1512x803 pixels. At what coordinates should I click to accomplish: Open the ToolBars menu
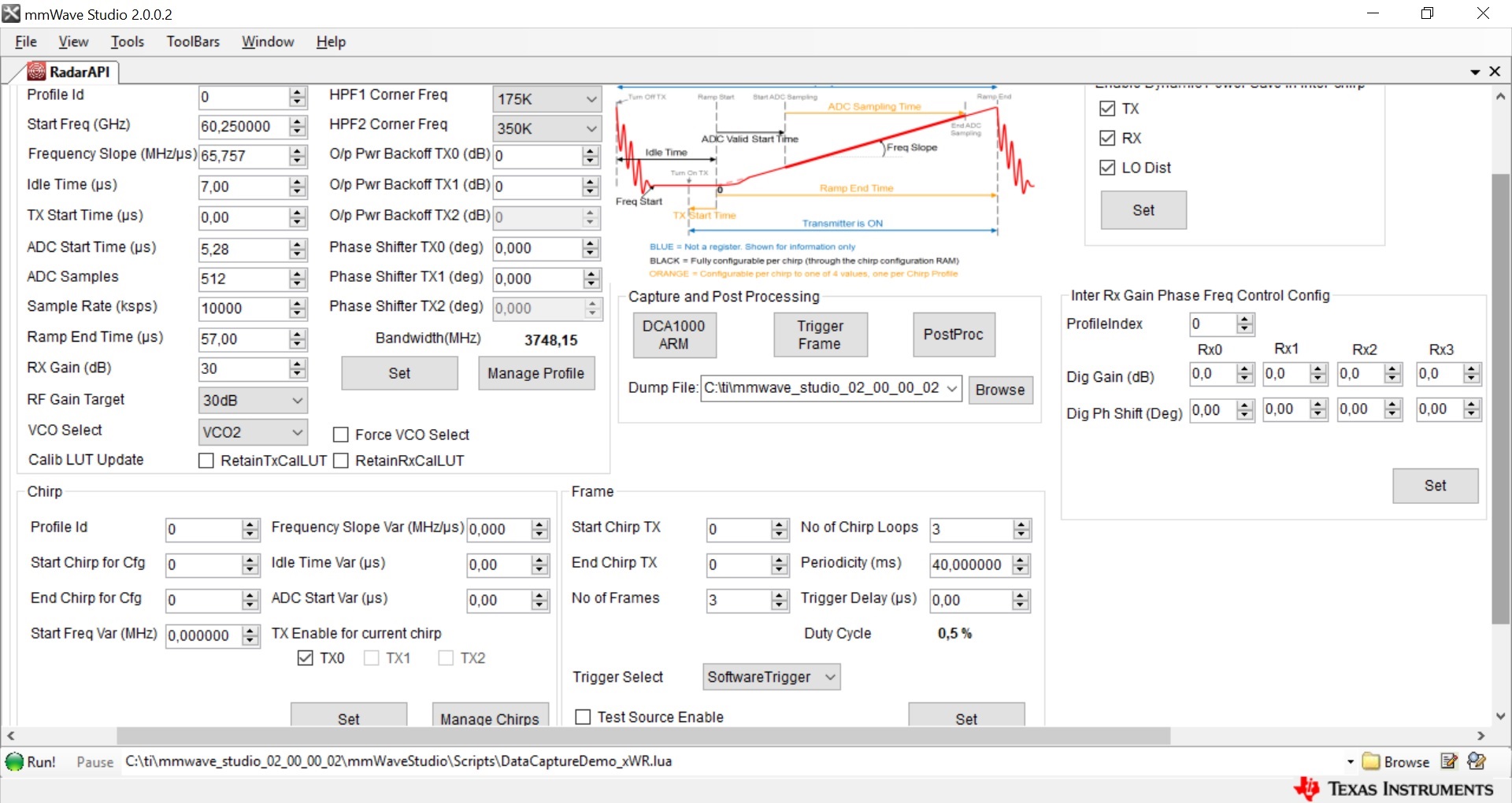tap(193, 42)
